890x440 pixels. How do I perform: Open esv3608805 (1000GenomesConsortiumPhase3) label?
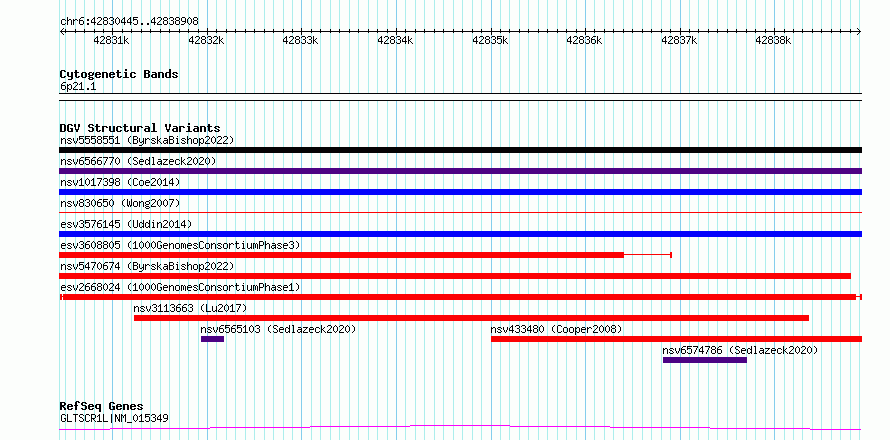tap(180, 245)
